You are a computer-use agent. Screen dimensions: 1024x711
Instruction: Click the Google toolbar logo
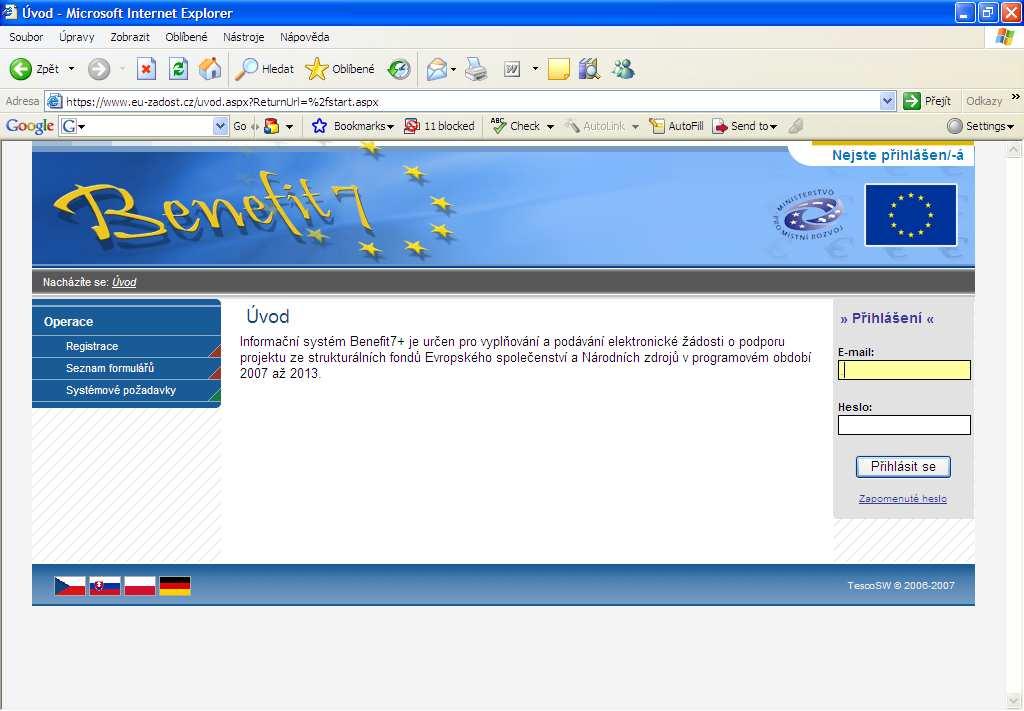point(29,126)
